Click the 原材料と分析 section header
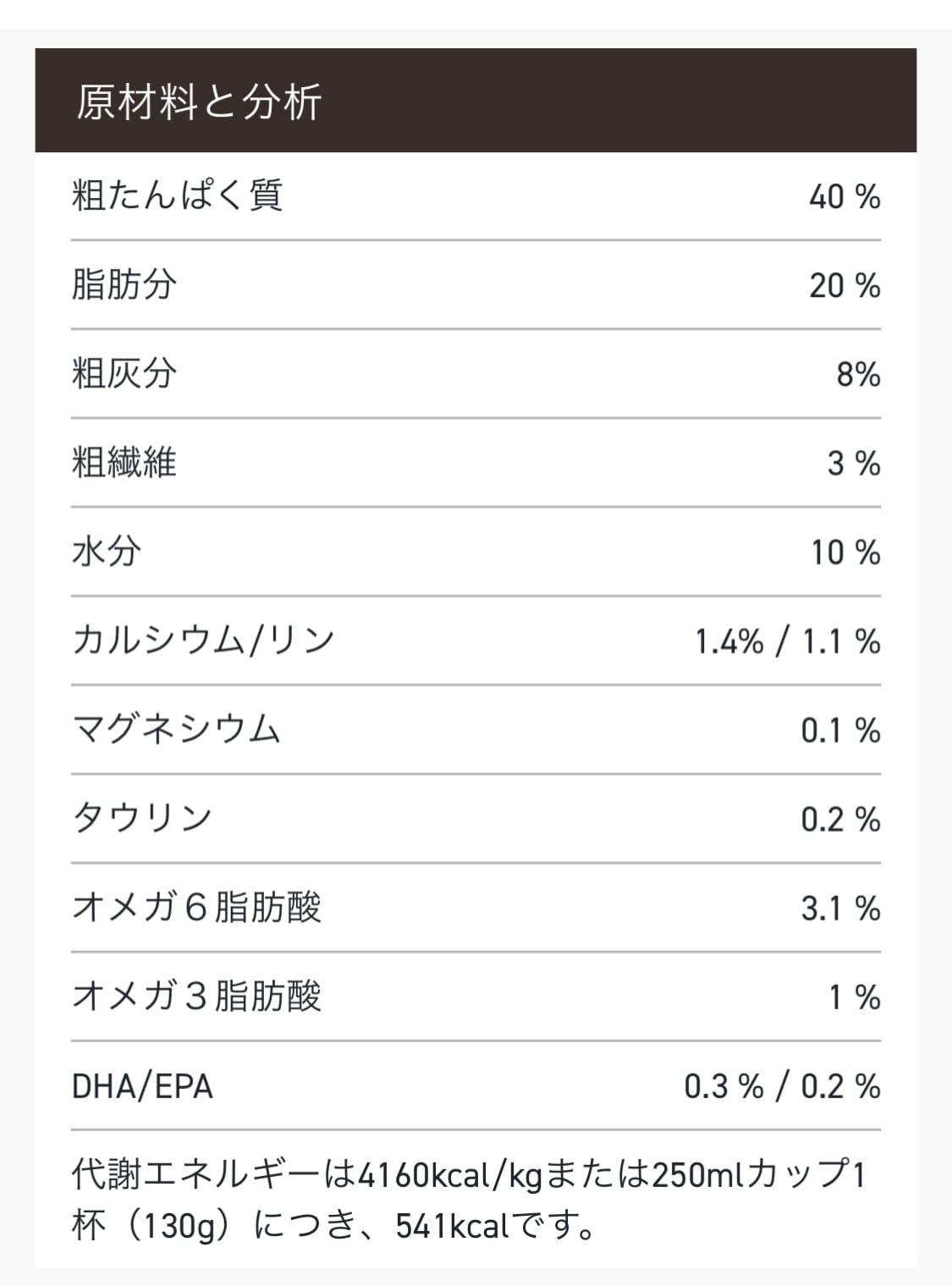This screenshot has height=1286, width=952. pos(199,102)
